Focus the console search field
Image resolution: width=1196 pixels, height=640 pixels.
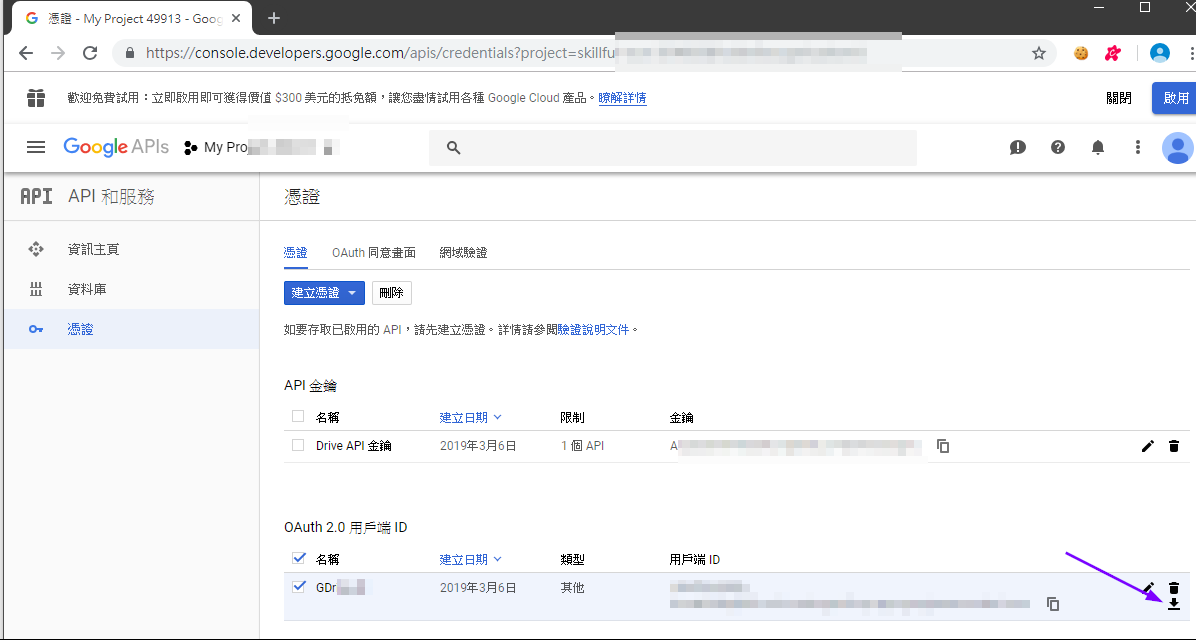tap(673, 148)
